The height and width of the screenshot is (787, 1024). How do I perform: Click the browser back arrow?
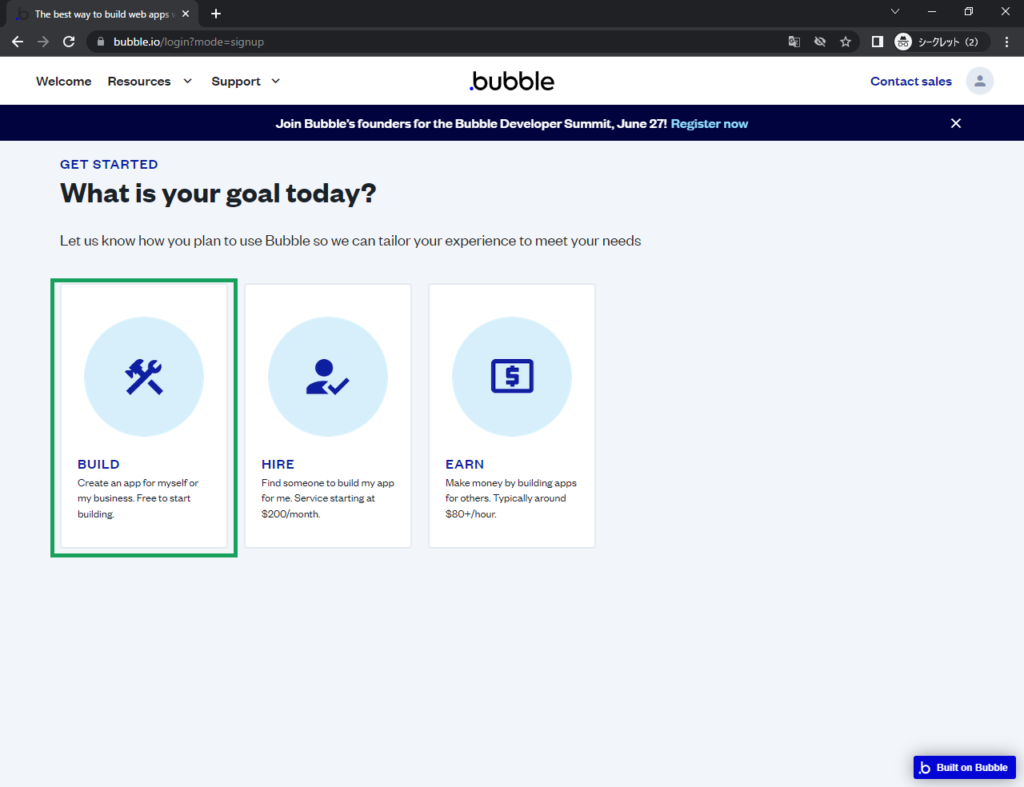click(17, 42)
